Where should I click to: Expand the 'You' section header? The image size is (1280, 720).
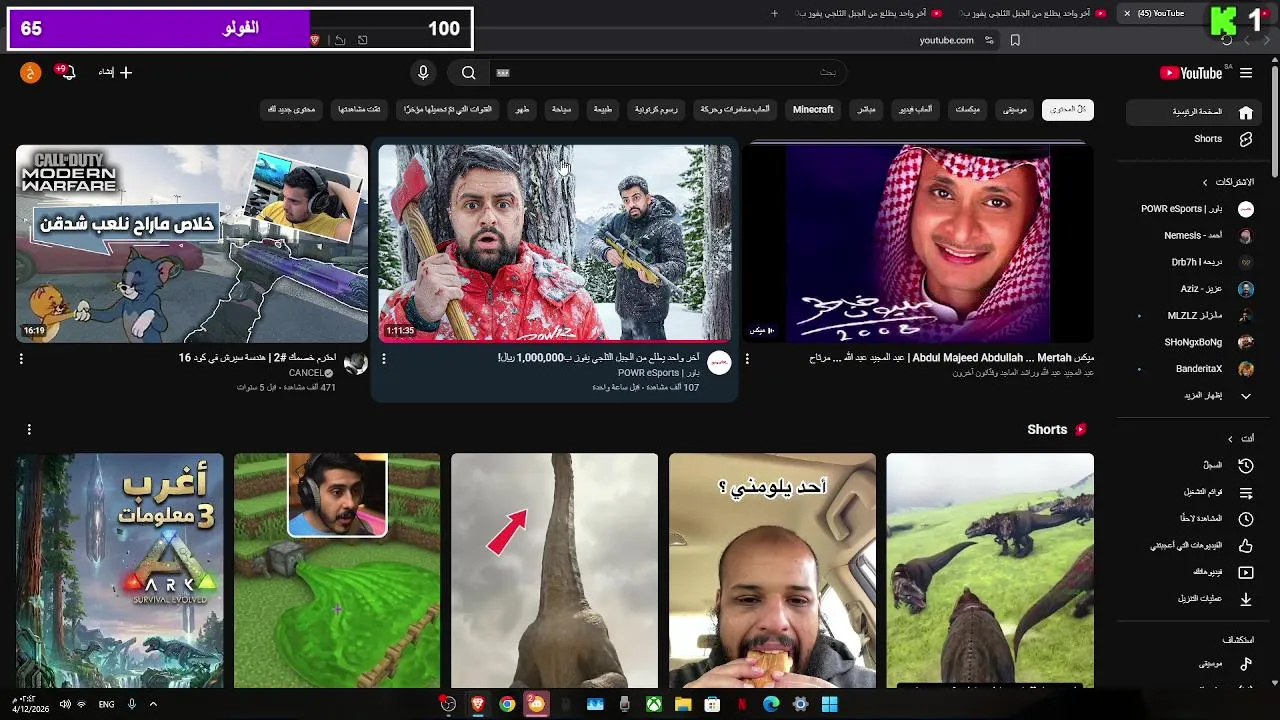1240,438
